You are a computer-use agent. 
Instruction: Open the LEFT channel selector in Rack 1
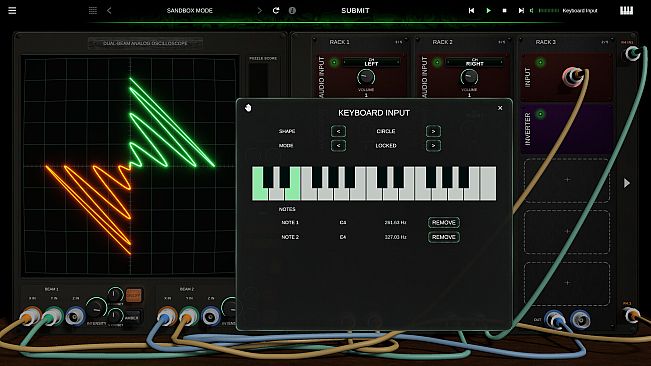coord(371,62)
